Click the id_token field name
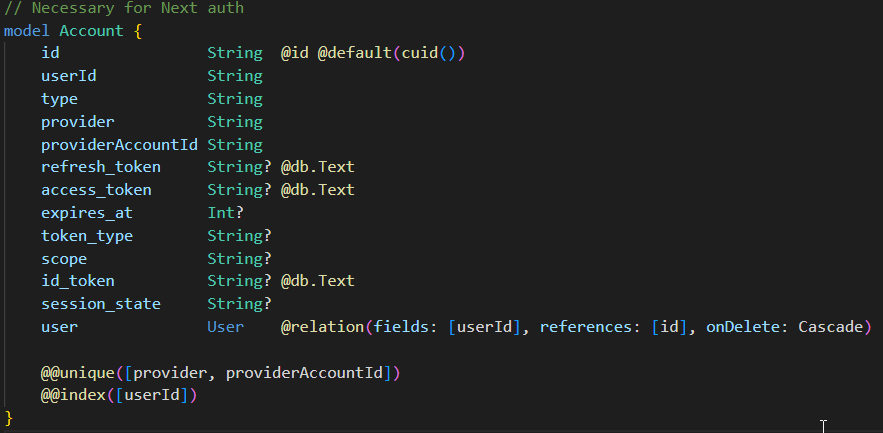This screenshot has height=433, width=883. pos(77,281)
